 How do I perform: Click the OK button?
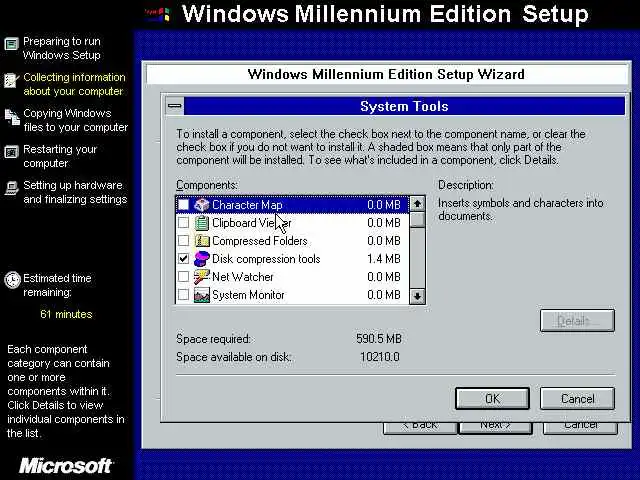[492, 398]
